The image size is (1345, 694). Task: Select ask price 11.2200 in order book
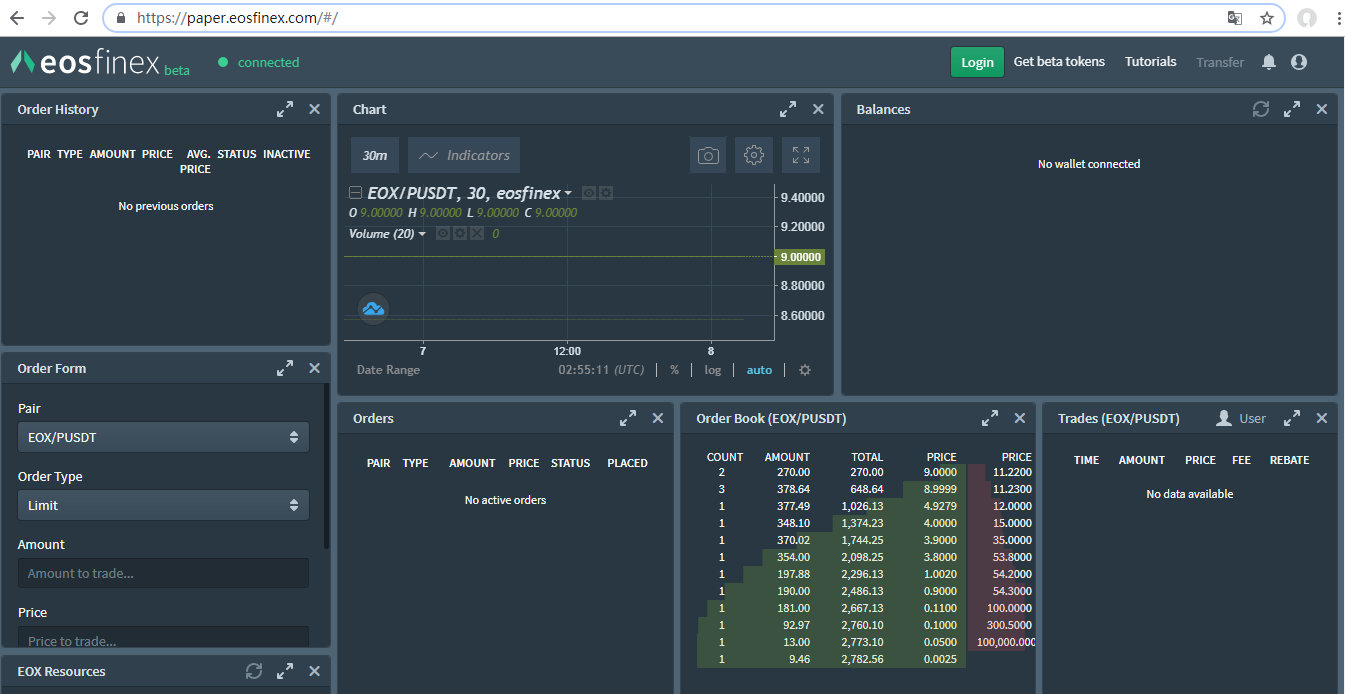(1012, 472)
